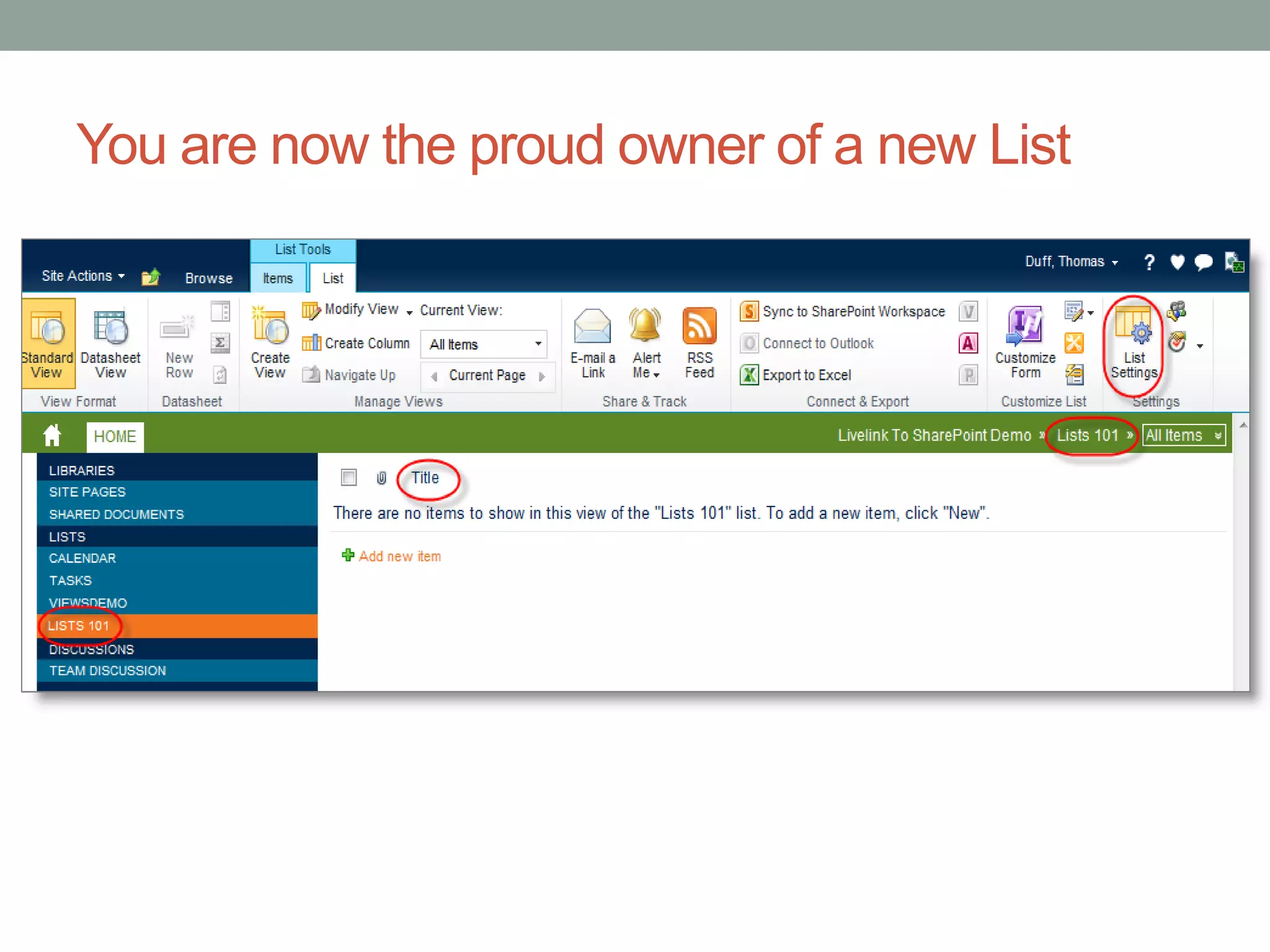Screen dimensions: 1270x952
Task: Click the LIBRARIES heading in sidebar
Action: (x=82, y=470)
